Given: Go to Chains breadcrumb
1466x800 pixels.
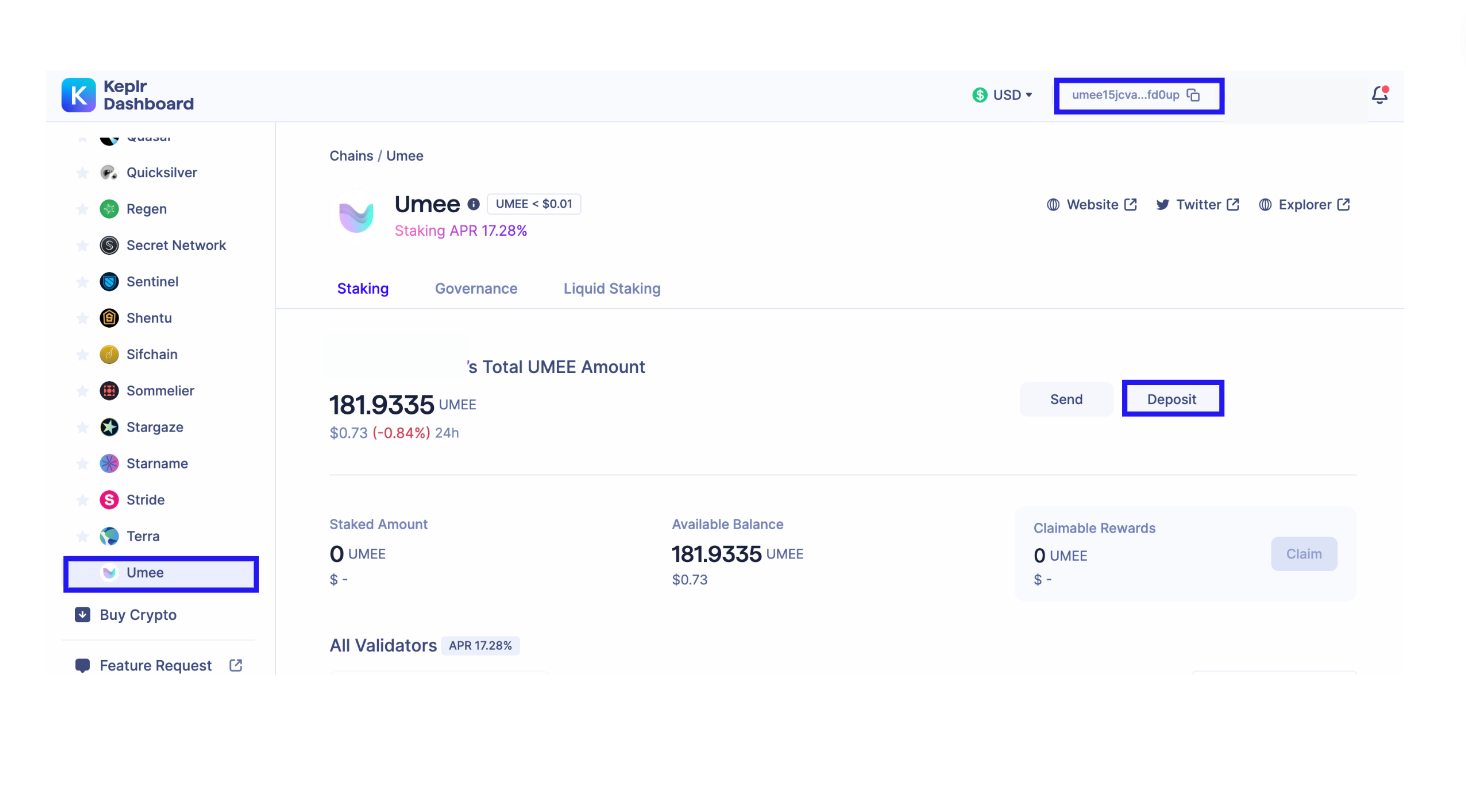Looking at the screenshot, I should coord(351,156).
